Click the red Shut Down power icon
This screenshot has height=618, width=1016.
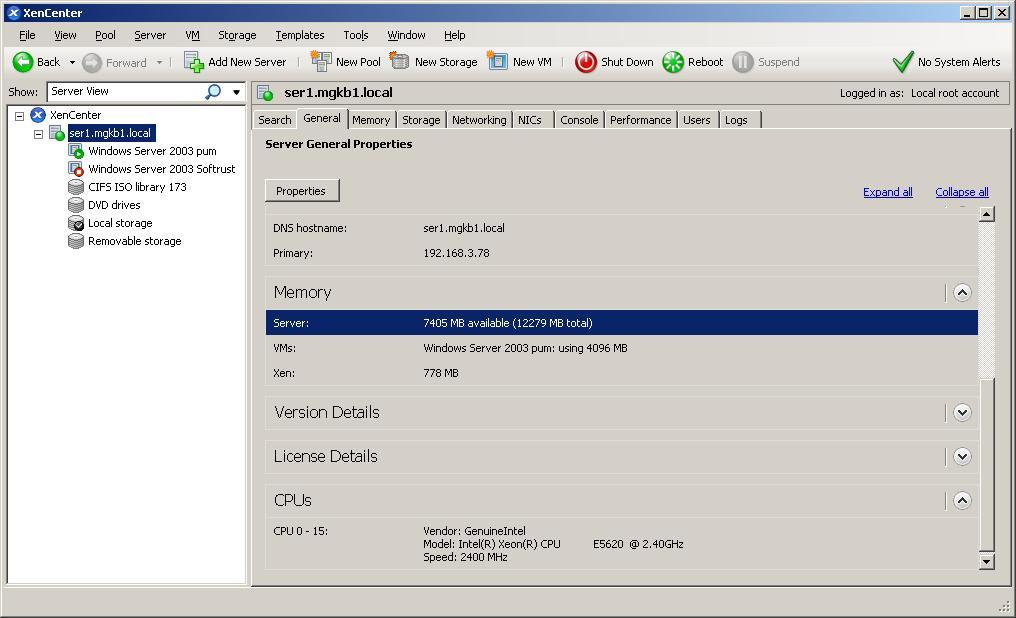586,62
